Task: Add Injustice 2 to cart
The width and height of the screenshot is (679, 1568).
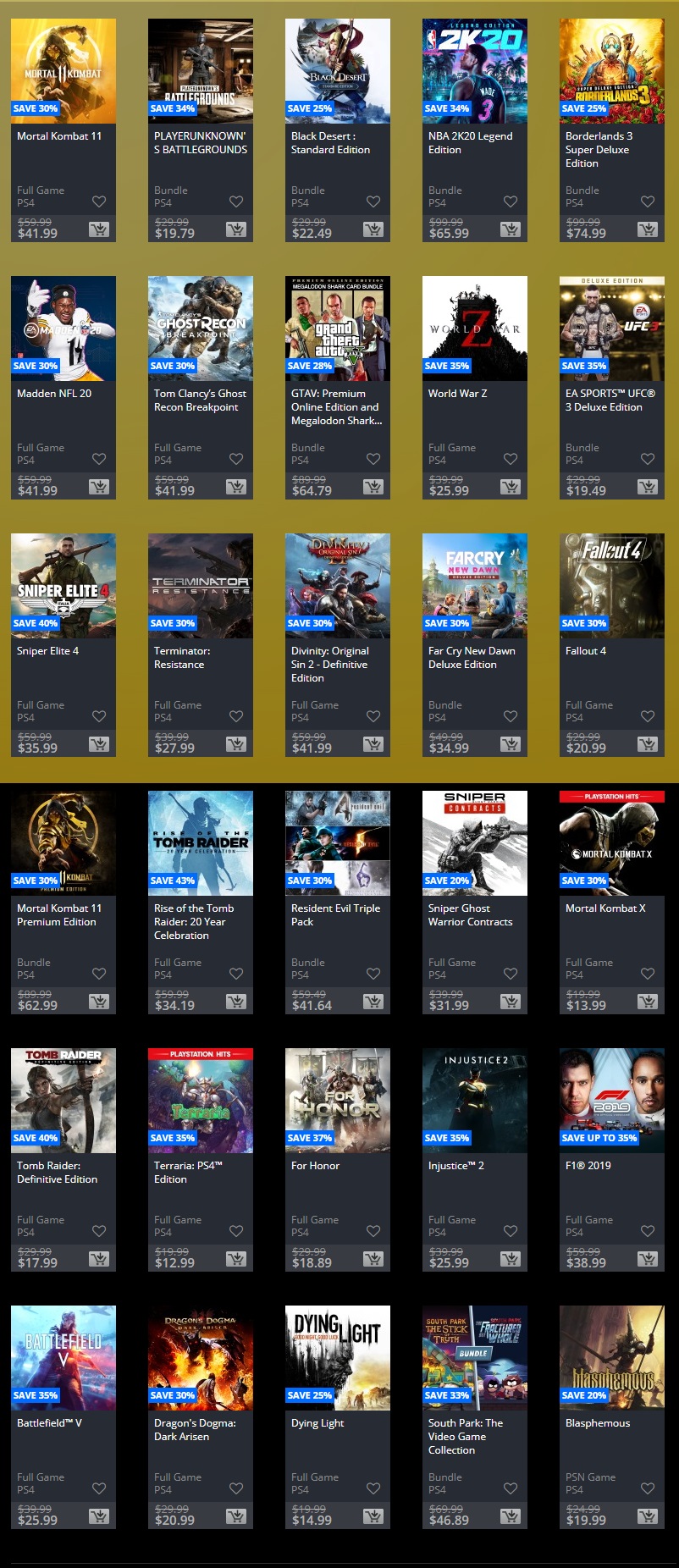Action: click(x=511, y=1259)
